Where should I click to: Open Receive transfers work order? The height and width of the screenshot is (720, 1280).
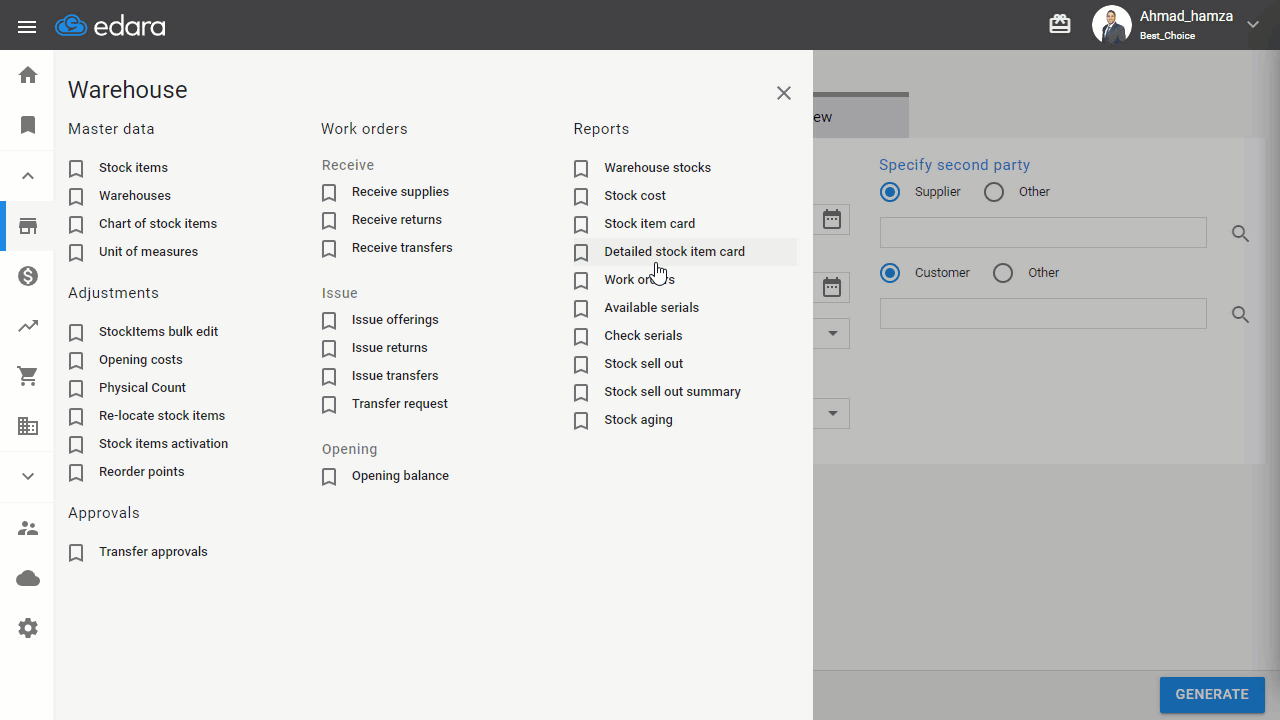click(x=402, y=248)
